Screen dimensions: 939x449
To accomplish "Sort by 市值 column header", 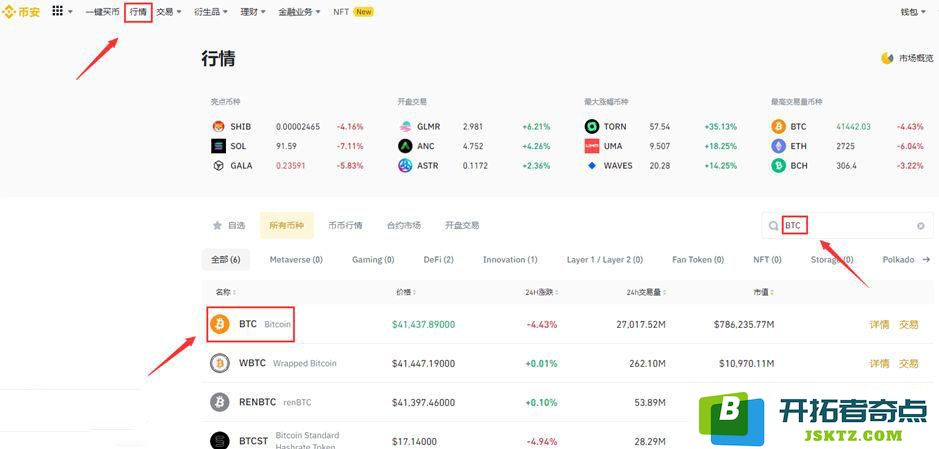I will click(764, 293).
